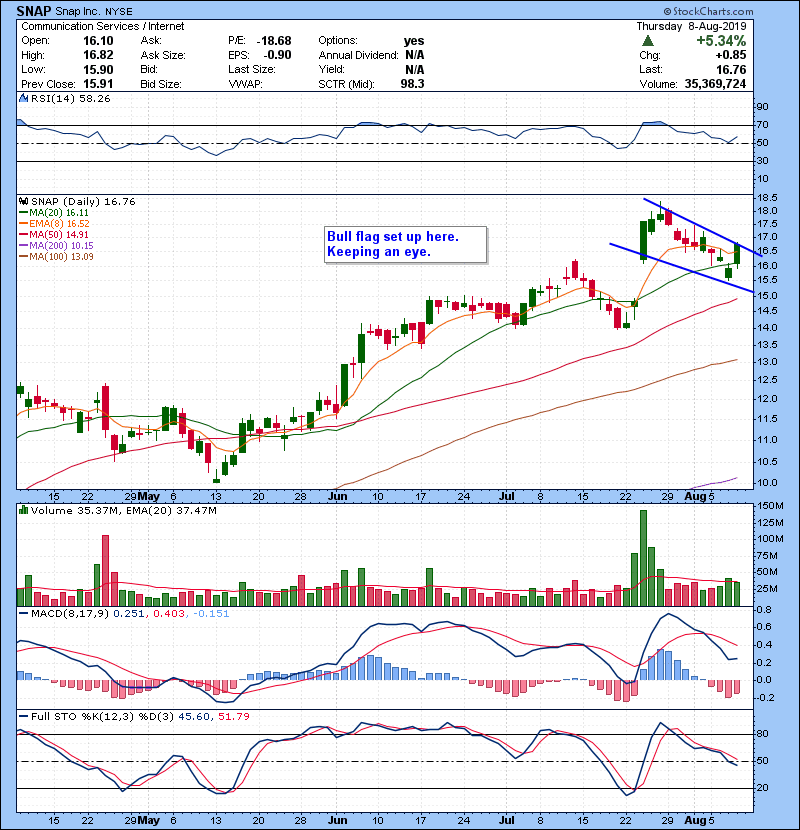
Task: Click the 90 level on RSI axis
Action: click(x=762, y=107)
